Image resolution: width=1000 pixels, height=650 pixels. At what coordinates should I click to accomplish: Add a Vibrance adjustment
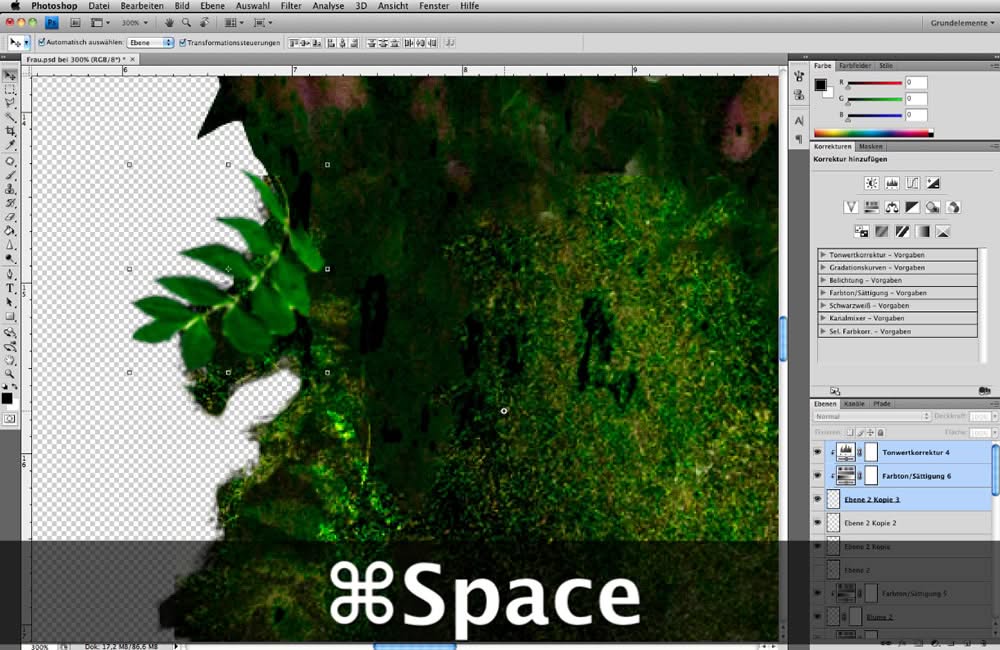pos(851,207)
